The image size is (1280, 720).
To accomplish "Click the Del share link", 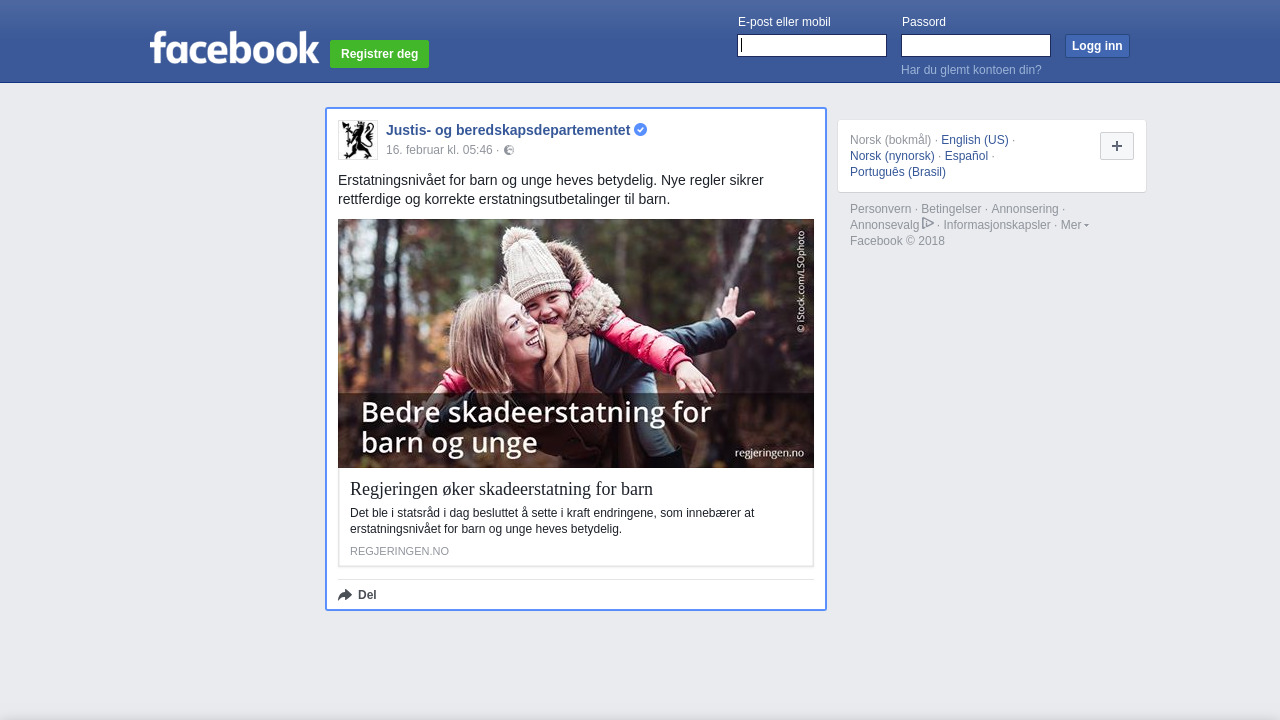I will pos(367,595).
